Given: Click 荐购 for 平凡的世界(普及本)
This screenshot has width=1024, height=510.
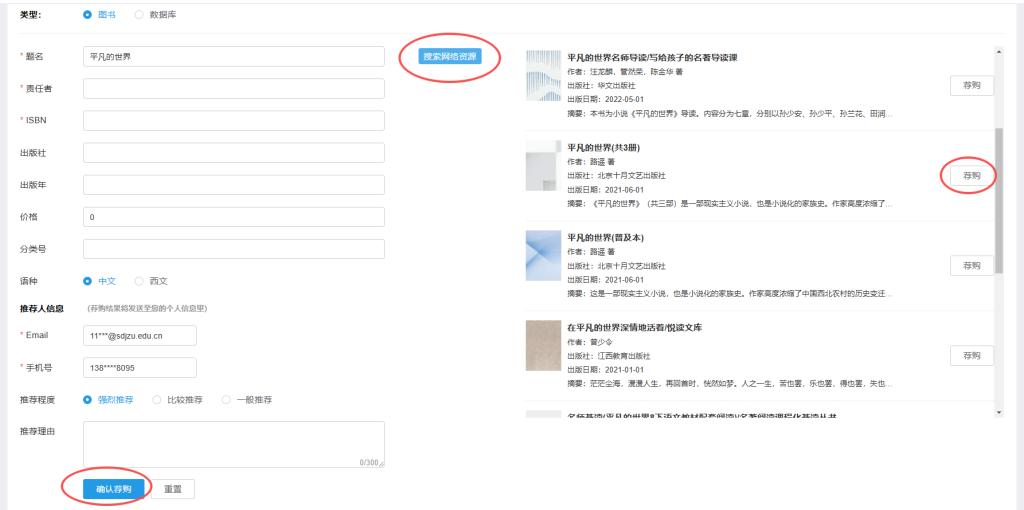Looking at the screenshot, I should (971, 265).
